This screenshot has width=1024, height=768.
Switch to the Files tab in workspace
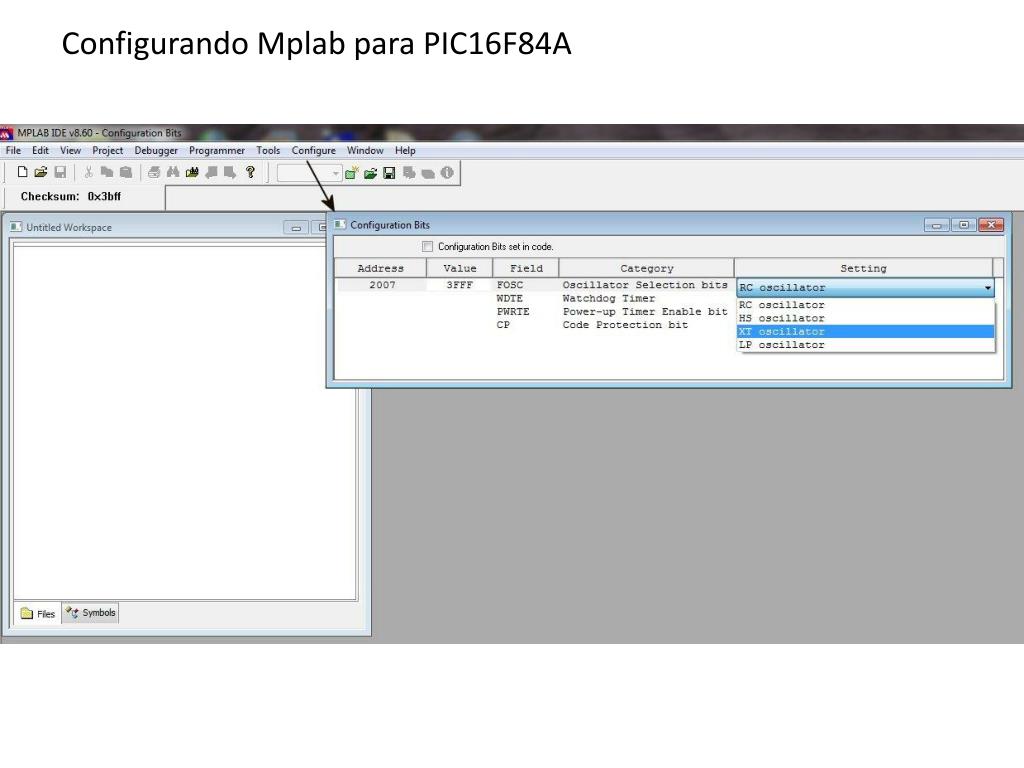click(x=39, y=613)
